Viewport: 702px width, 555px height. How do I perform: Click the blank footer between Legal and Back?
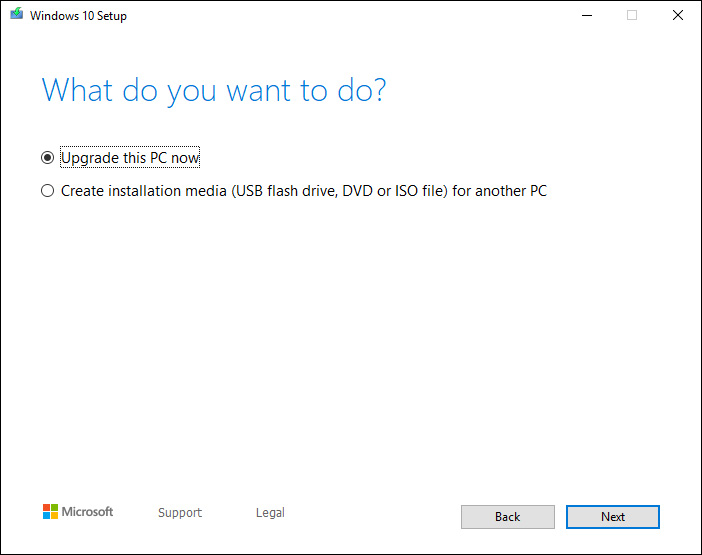[x=373, y=515]
